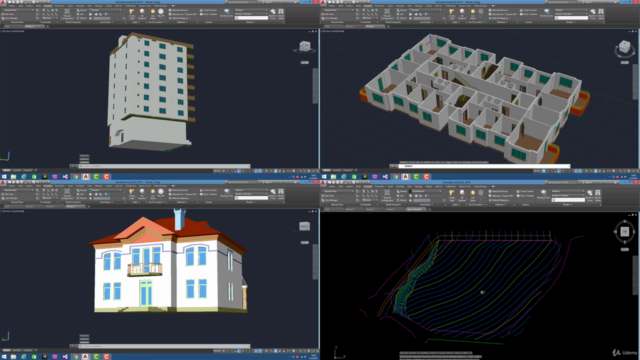640x360 pixels.
Task: Click the ViewCube in the house window
Action: [304, 226]
